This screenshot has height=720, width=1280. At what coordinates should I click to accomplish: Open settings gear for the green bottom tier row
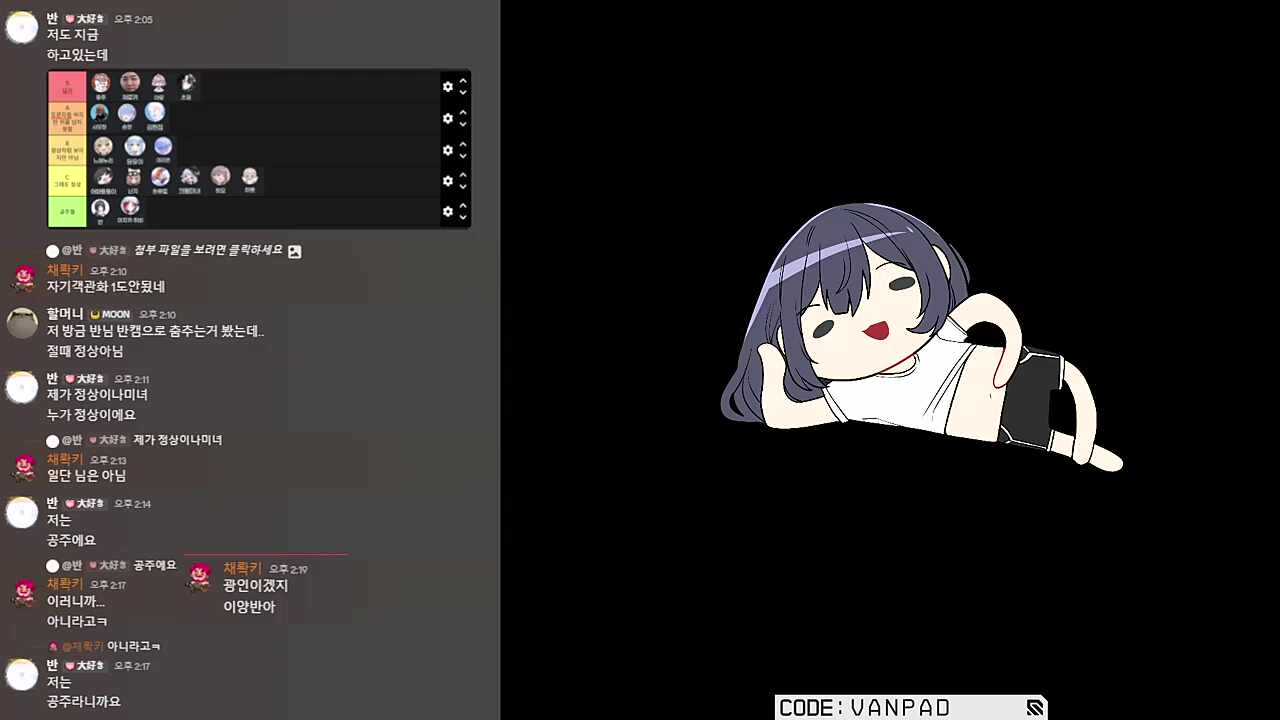pyautogui.click(x=447, y=212)
